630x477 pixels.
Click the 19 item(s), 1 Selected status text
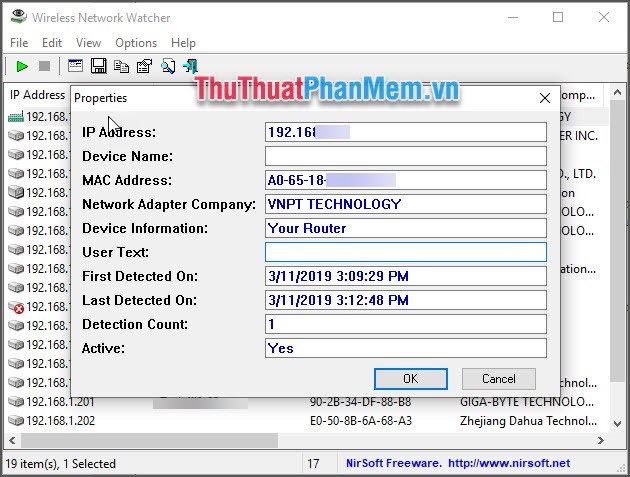(x=61, y=463)
